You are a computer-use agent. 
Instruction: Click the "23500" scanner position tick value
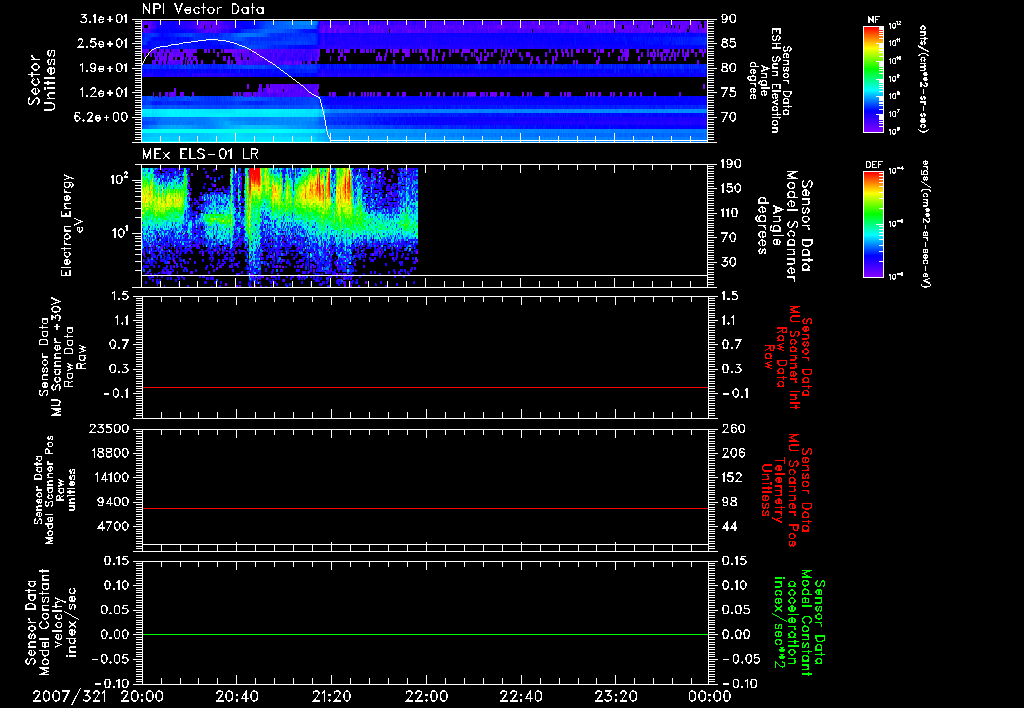[108, 429]
